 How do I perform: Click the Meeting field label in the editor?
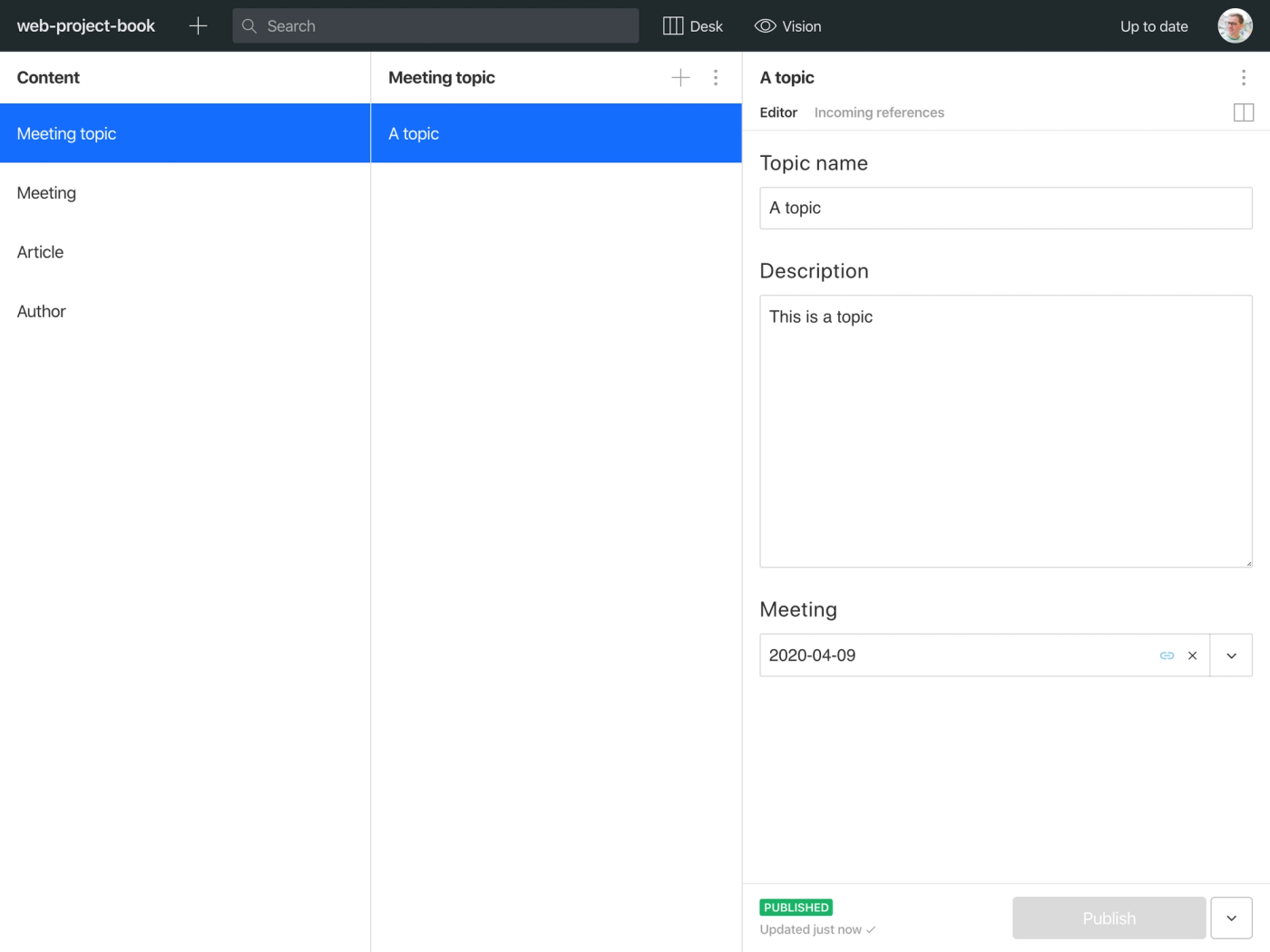coord(798,609)
